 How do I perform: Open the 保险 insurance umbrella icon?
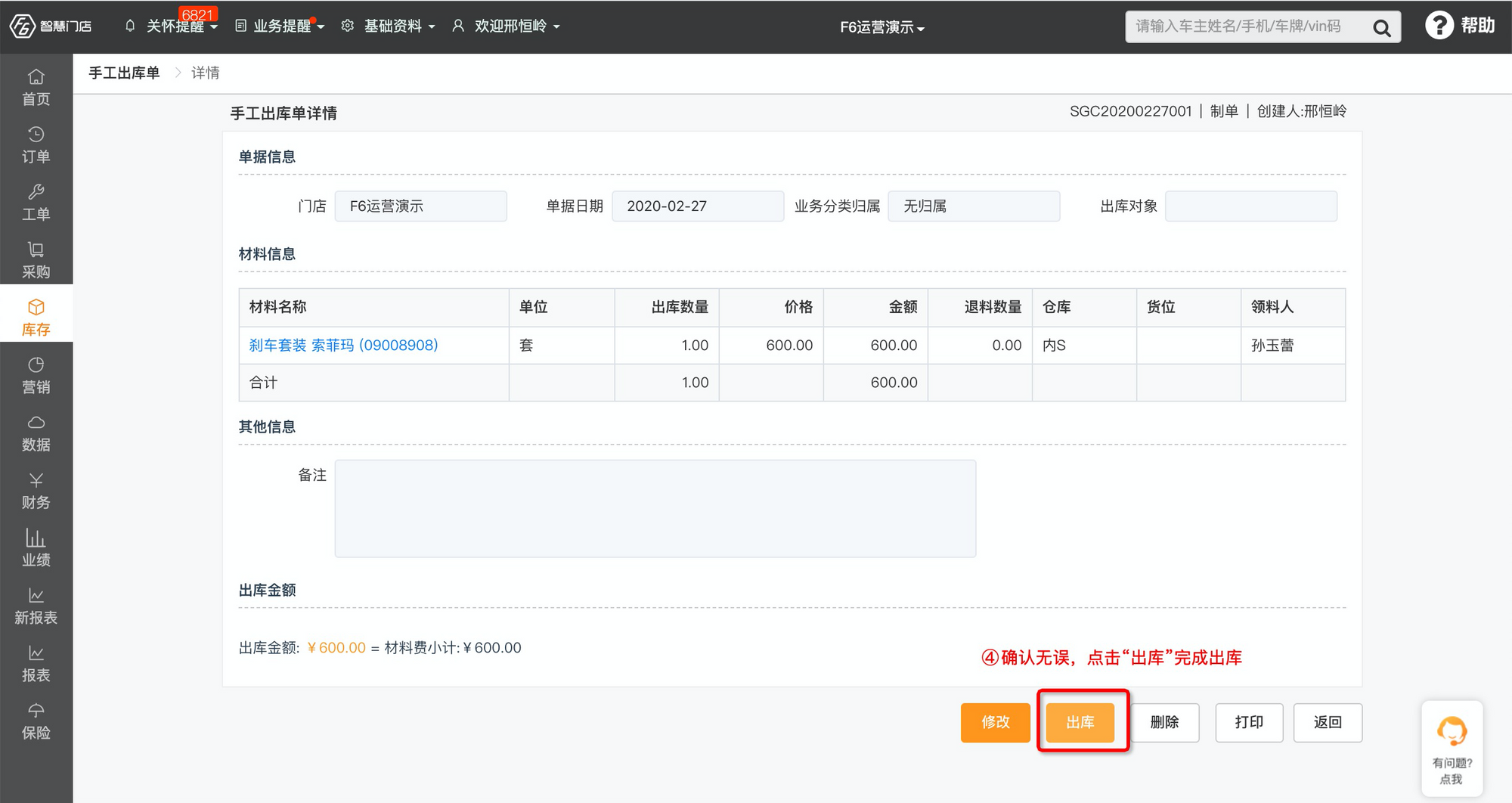tap(36, 710)
